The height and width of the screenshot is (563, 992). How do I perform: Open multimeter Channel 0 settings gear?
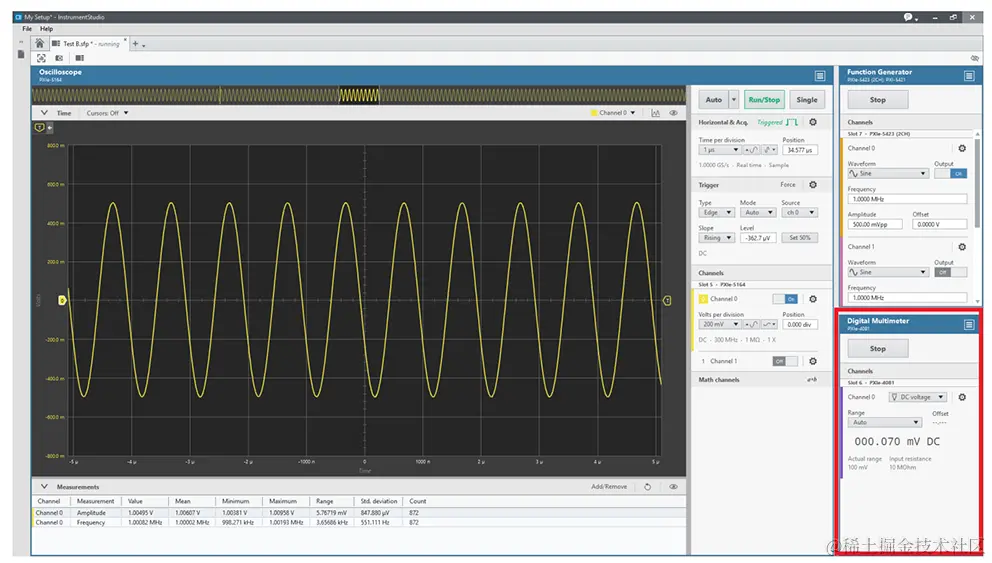(x=962, y=397)
